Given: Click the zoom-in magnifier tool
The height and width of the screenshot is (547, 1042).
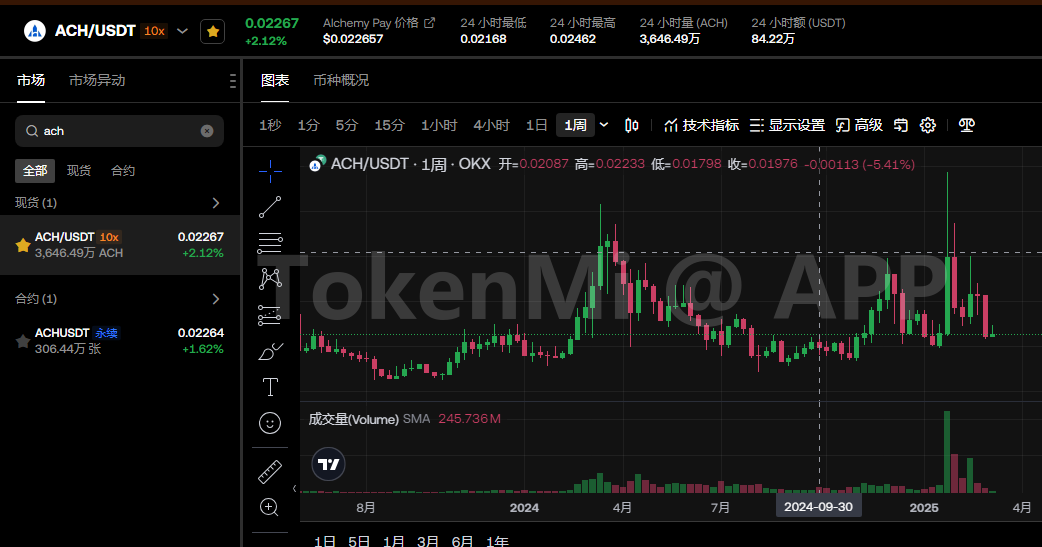Looking at the screenshot, I should click(270, 507).
